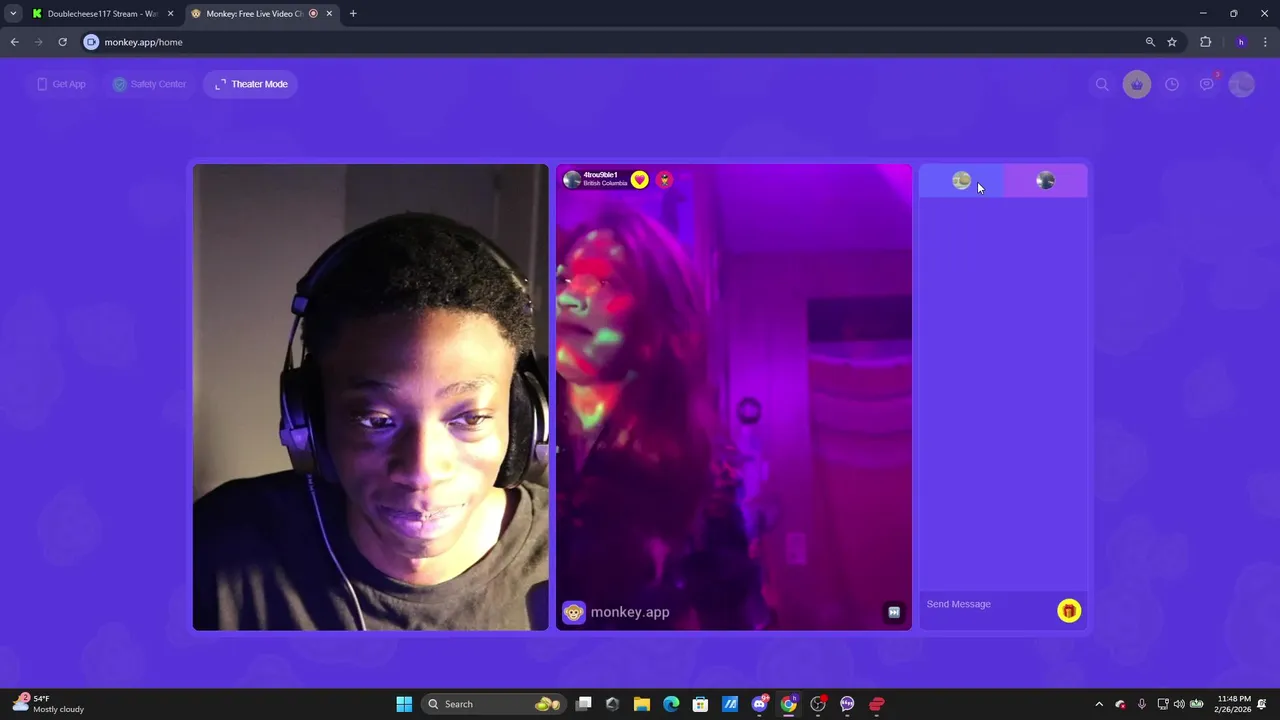Image resolution: width=1280 pixels, height=720 pixels.
Task: Open the weather widget showing 54°F
Action: [48, 704]
